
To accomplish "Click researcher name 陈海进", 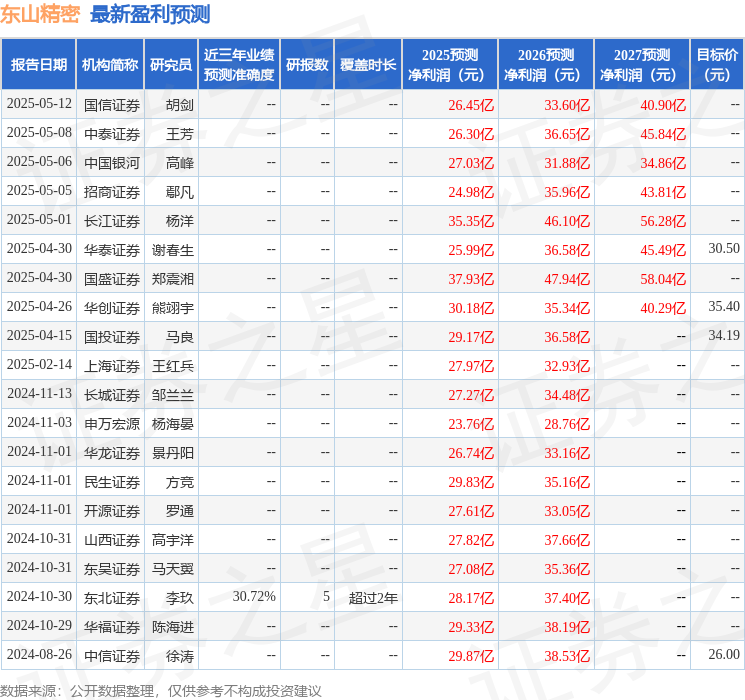I will 172,627.
